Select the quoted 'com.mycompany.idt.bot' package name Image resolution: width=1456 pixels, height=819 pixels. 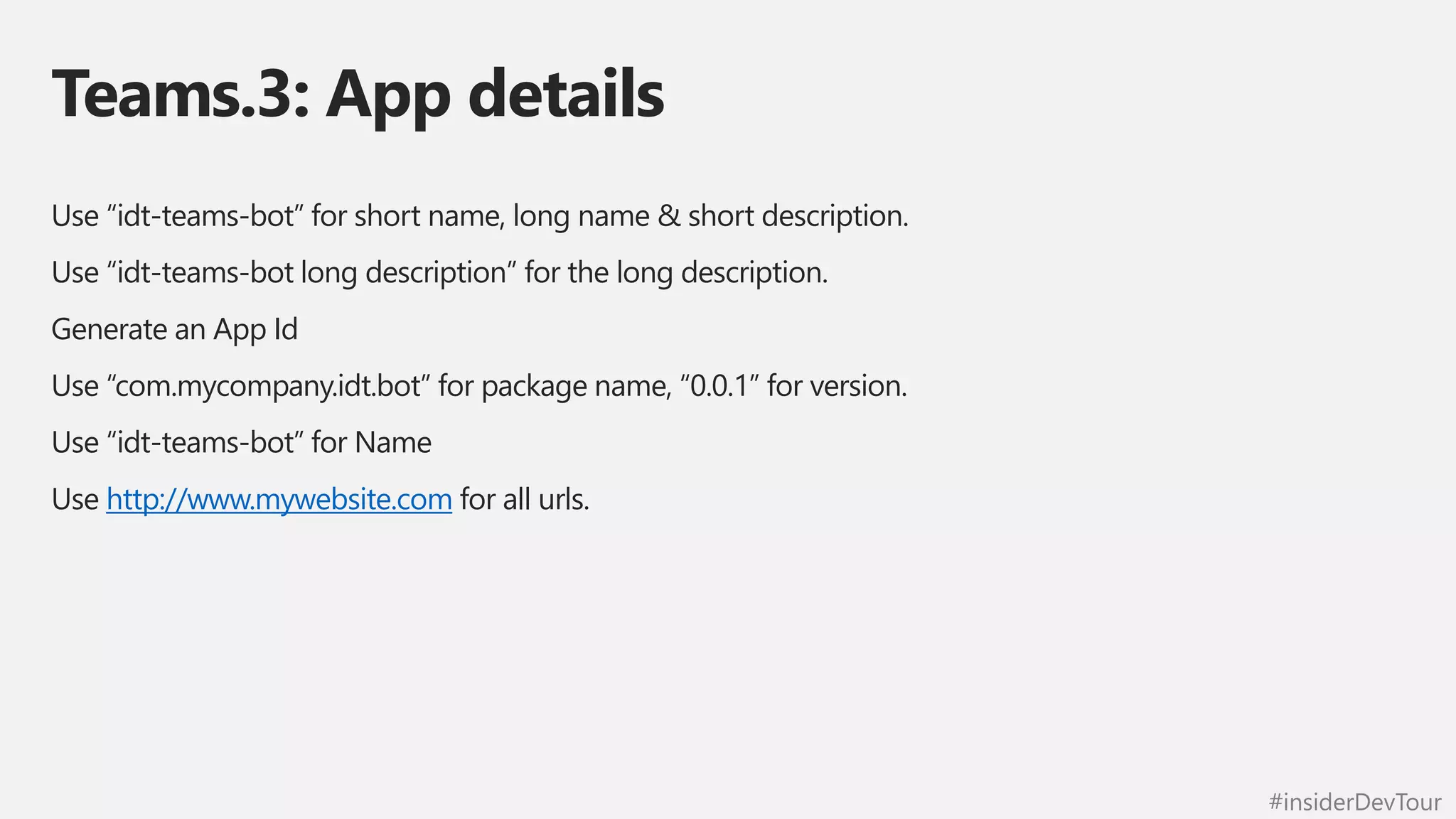(269, 386)
